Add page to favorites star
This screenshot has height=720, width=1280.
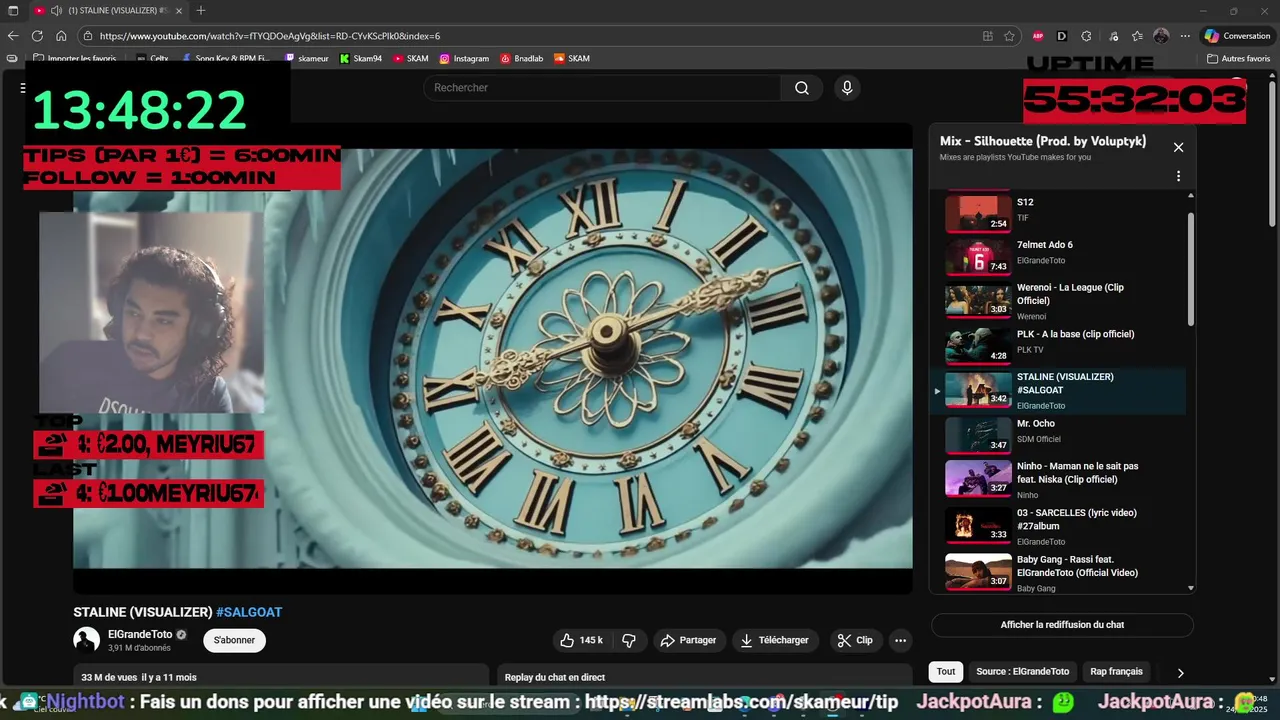[x=1010, y=36]
